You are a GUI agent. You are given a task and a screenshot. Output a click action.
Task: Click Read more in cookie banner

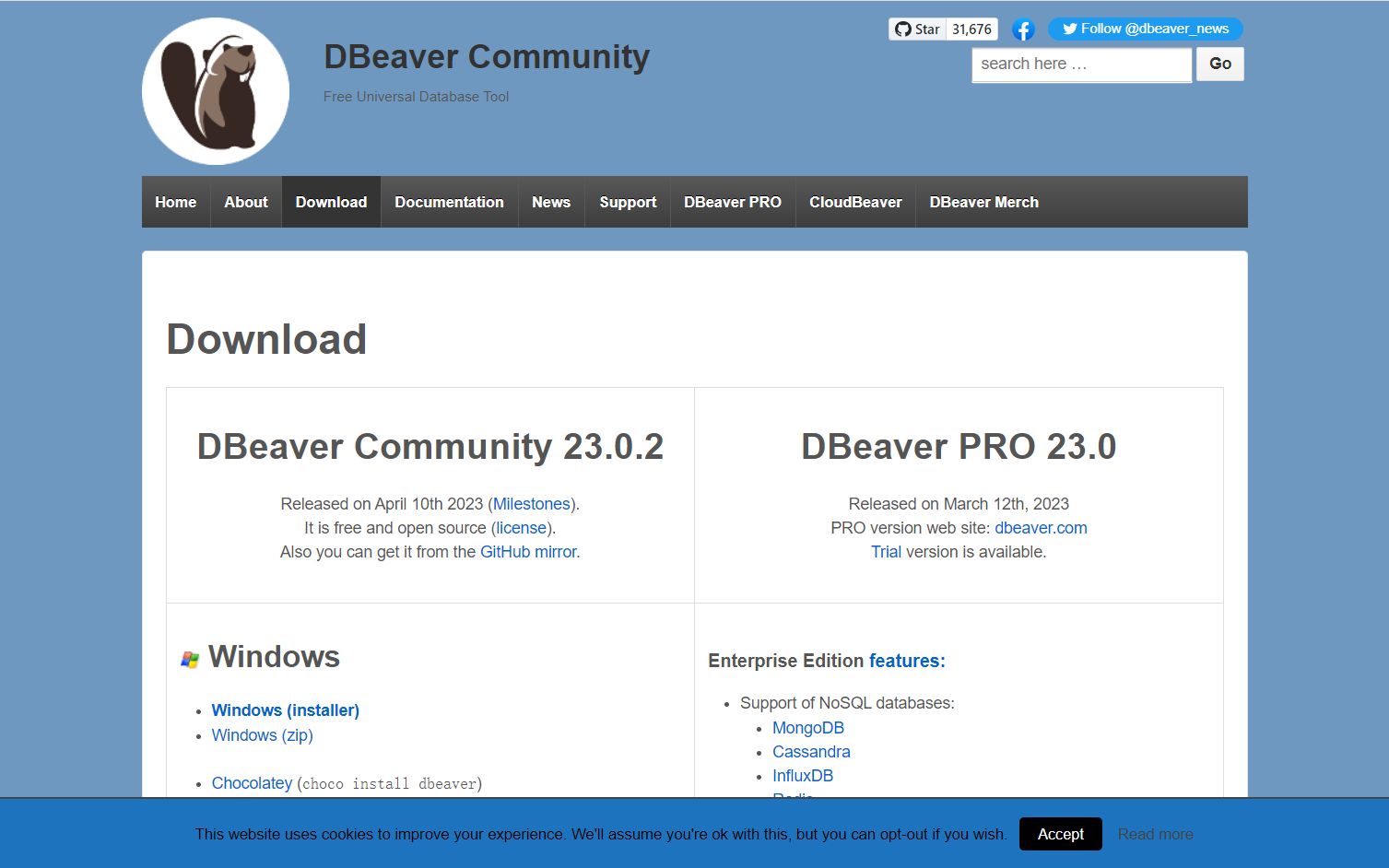pyautogui.click(x=1155, y=834)
